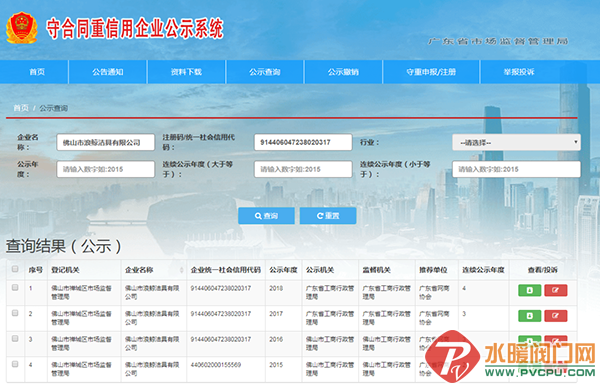600x387 pixels.
Task: Click red complaint icon for 2018 row
Action: tap(556, 290)
